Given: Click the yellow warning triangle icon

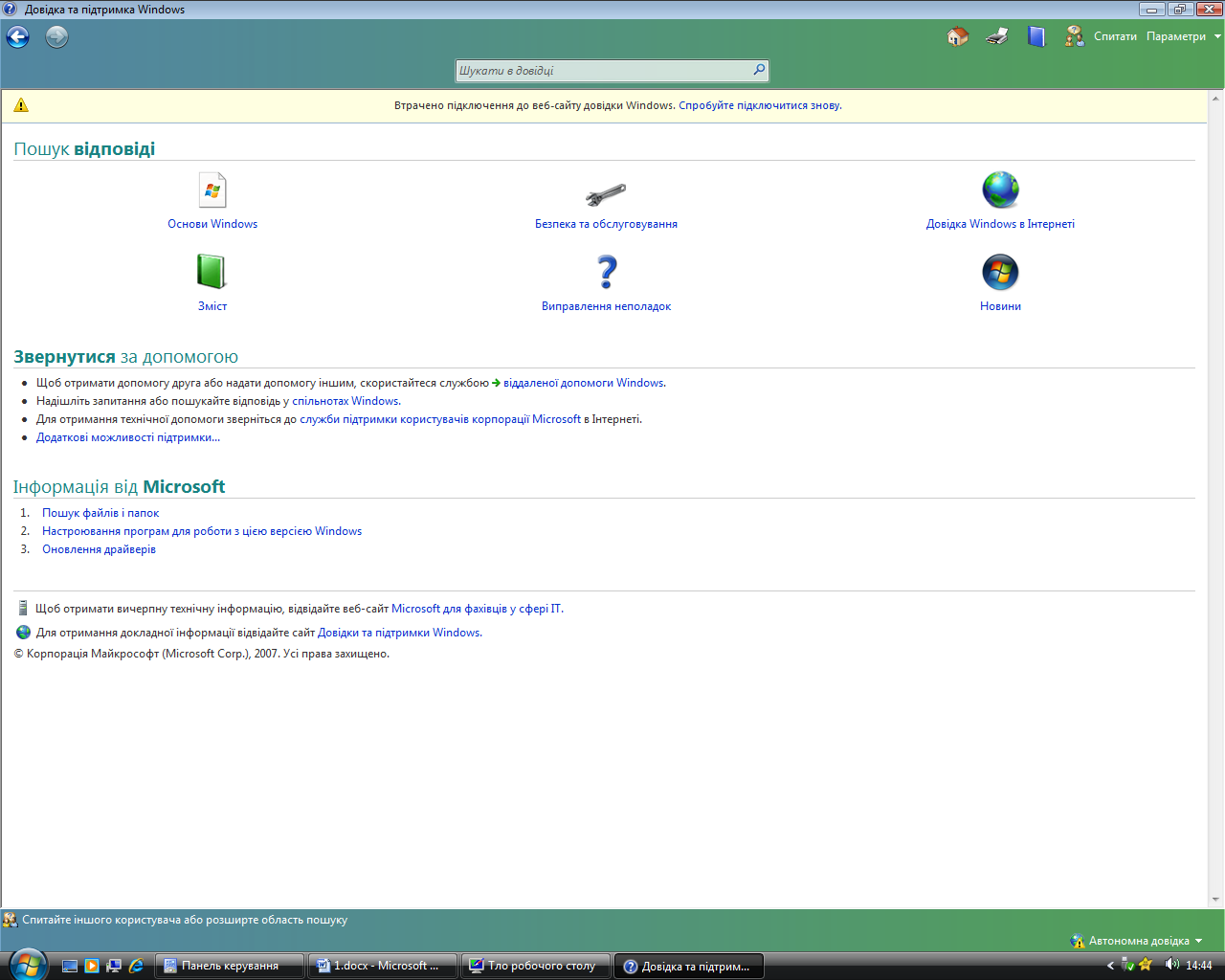Looking at the screenshot, I should pos(21,105).
